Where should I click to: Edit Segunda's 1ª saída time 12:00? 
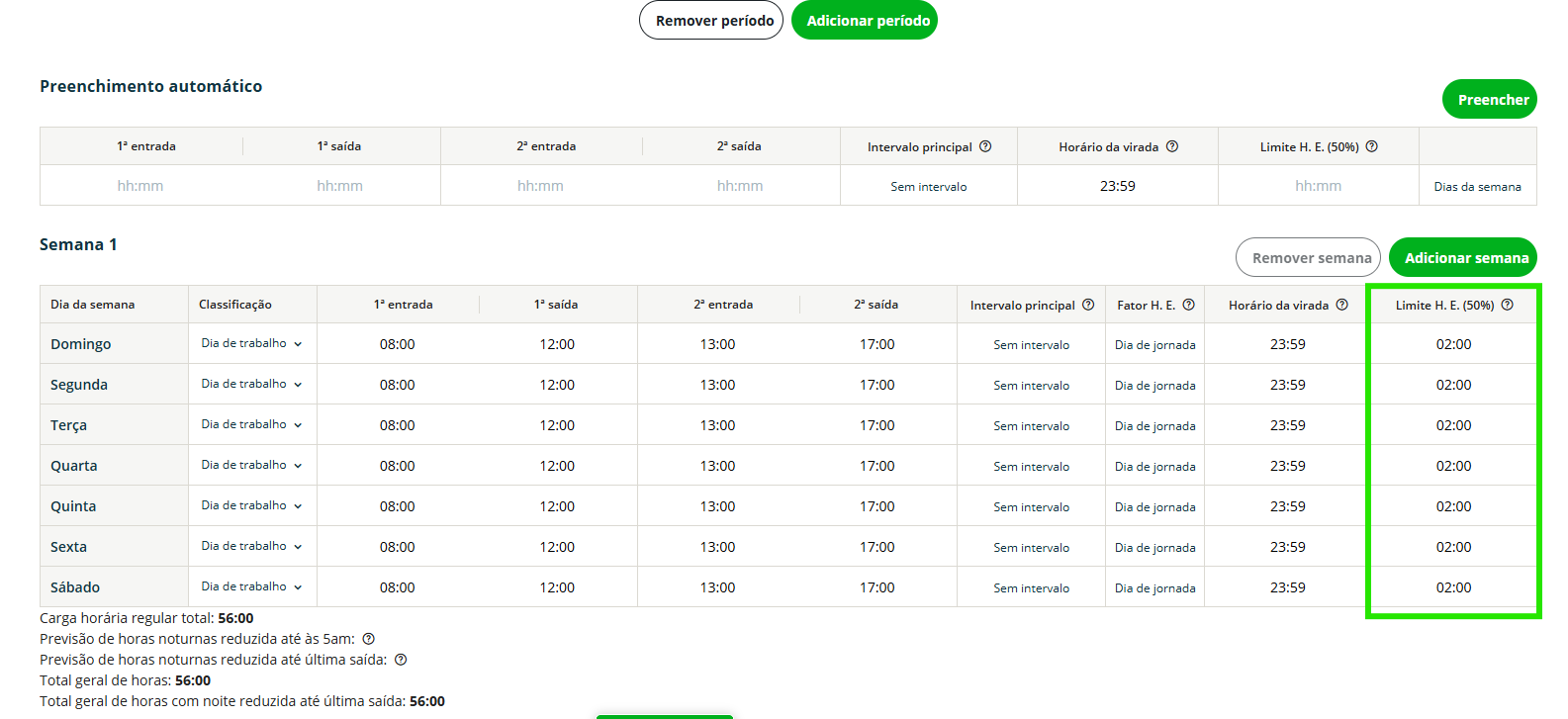[x=557, y=385]
